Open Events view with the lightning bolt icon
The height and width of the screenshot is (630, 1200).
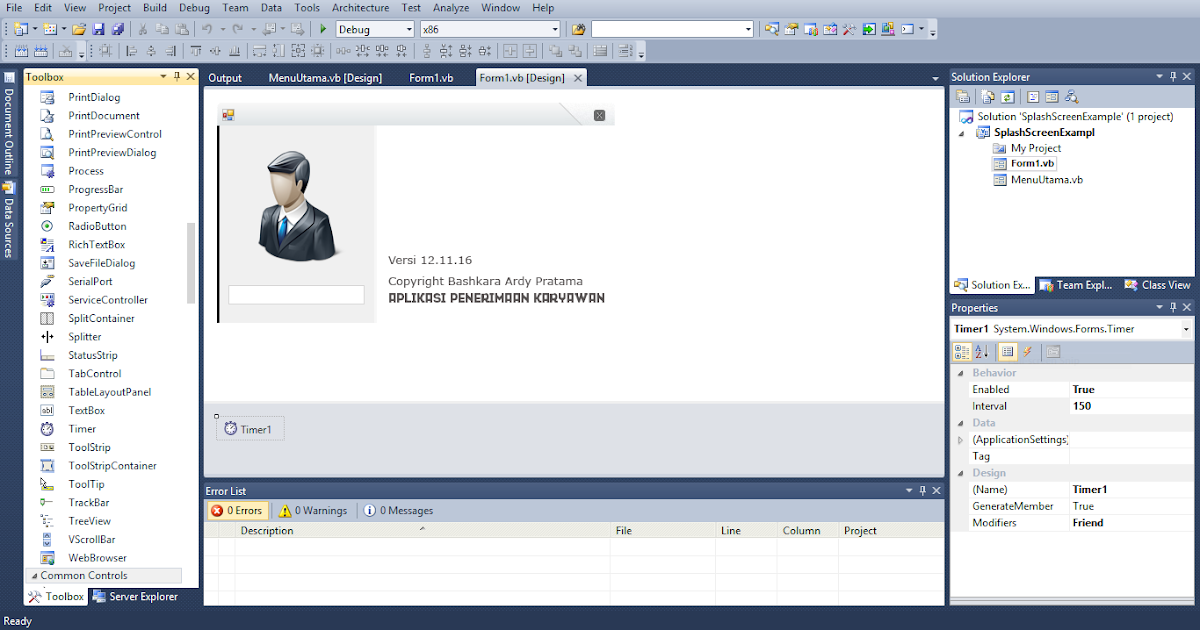point(1028,351)
